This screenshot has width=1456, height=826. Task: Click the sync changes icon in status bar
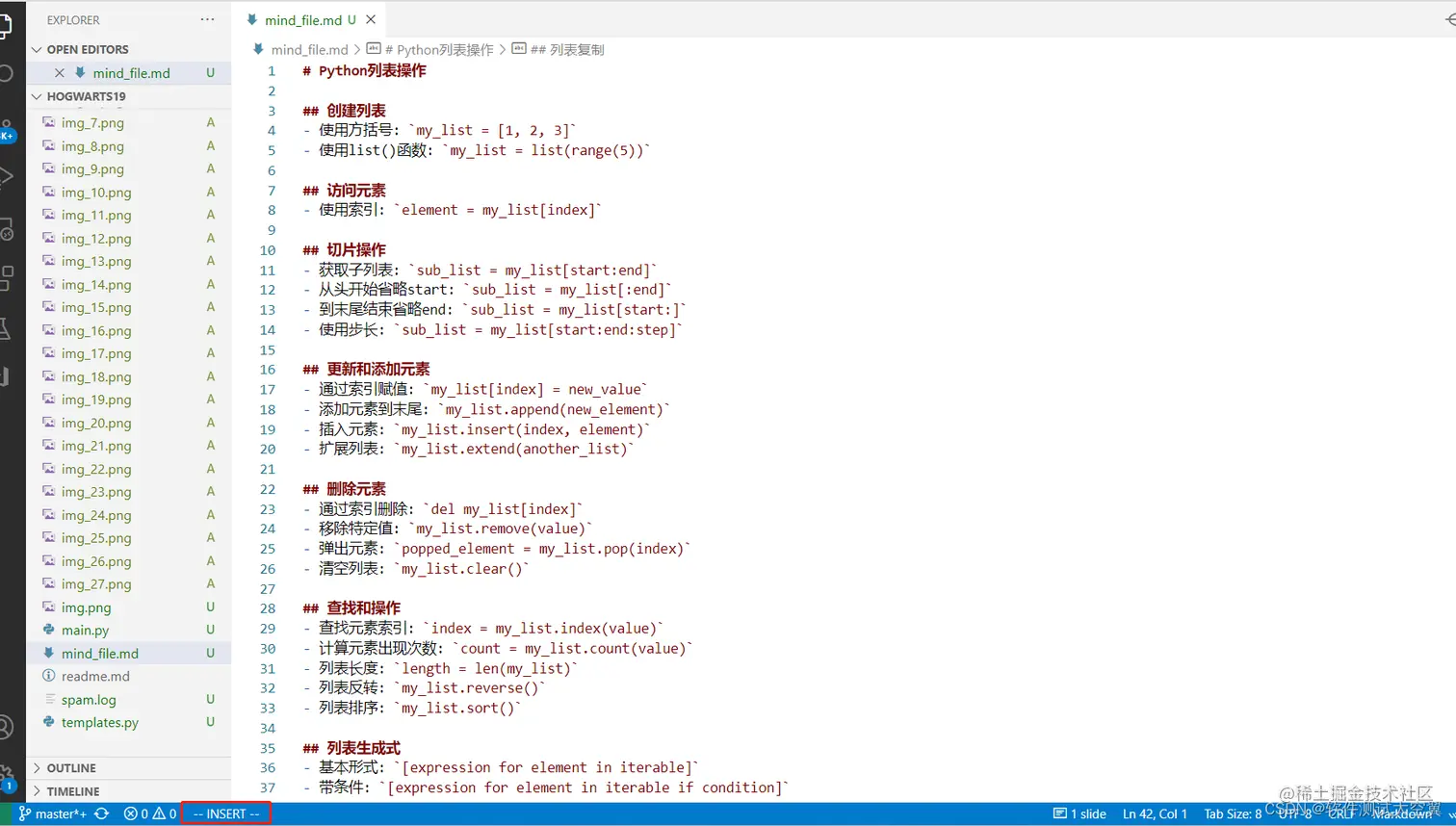pos(101,814)
